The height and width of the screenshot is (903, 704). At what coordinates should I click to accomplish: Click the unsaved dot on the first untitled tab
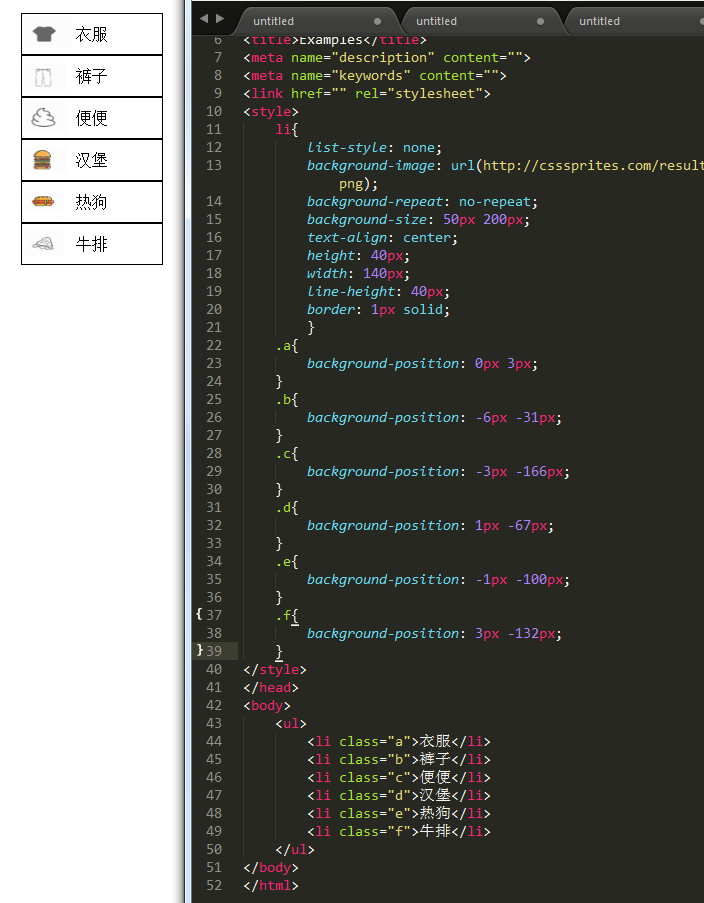pyautogui.click(x=377, y=21)
